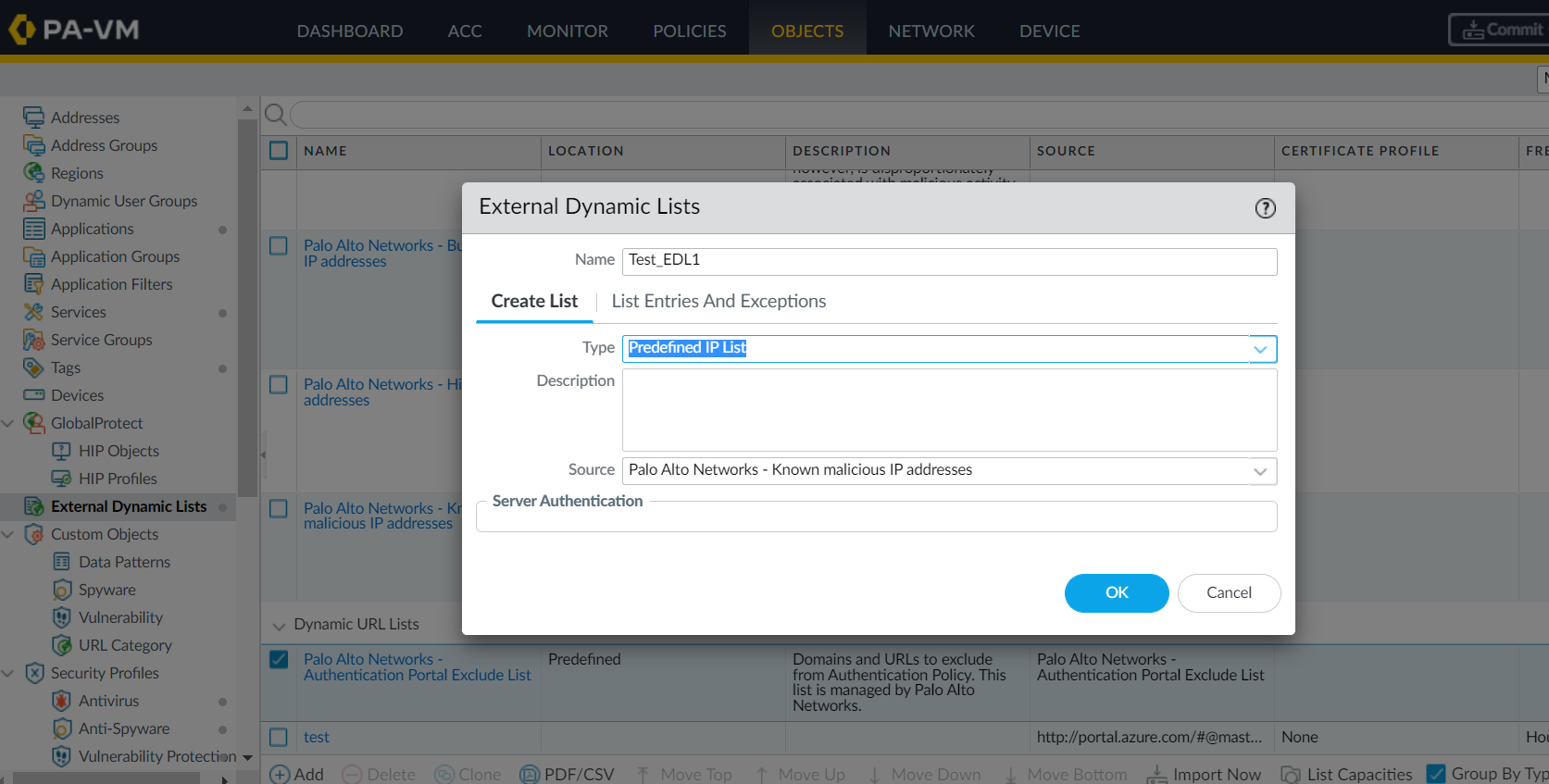Open the POLICIES menu tab
Viewport: 1549px width, 784px height.
[x=689, y=31]
